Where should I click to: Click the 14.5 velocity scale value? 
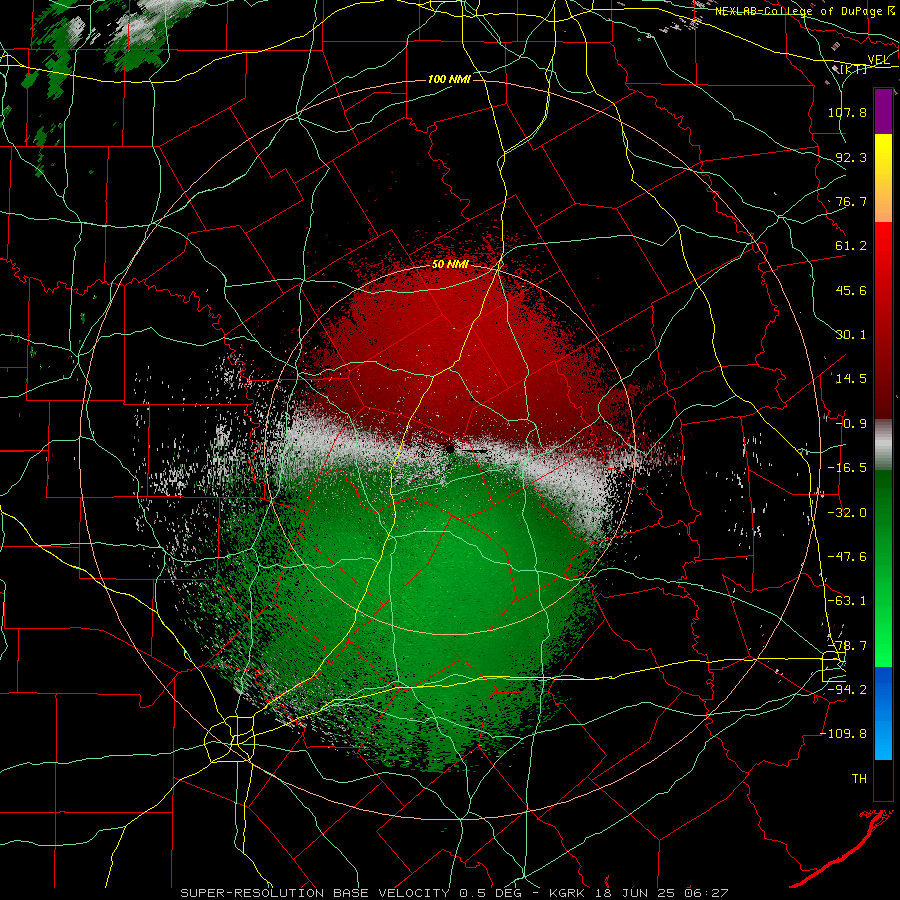[x=851, y=379]
